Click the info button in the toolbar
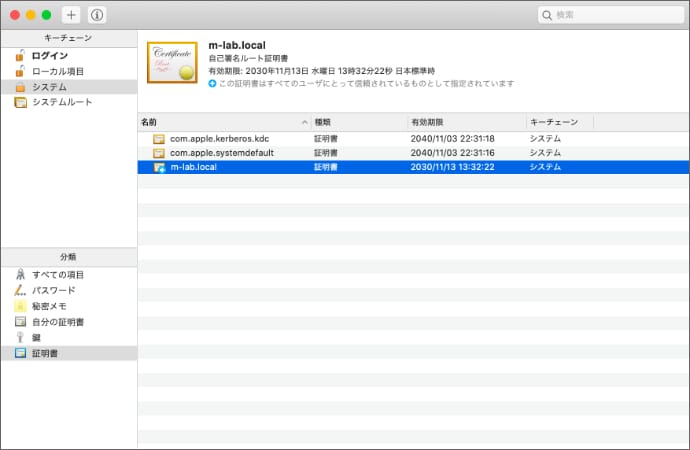690x450 pixels. [97, 15]
